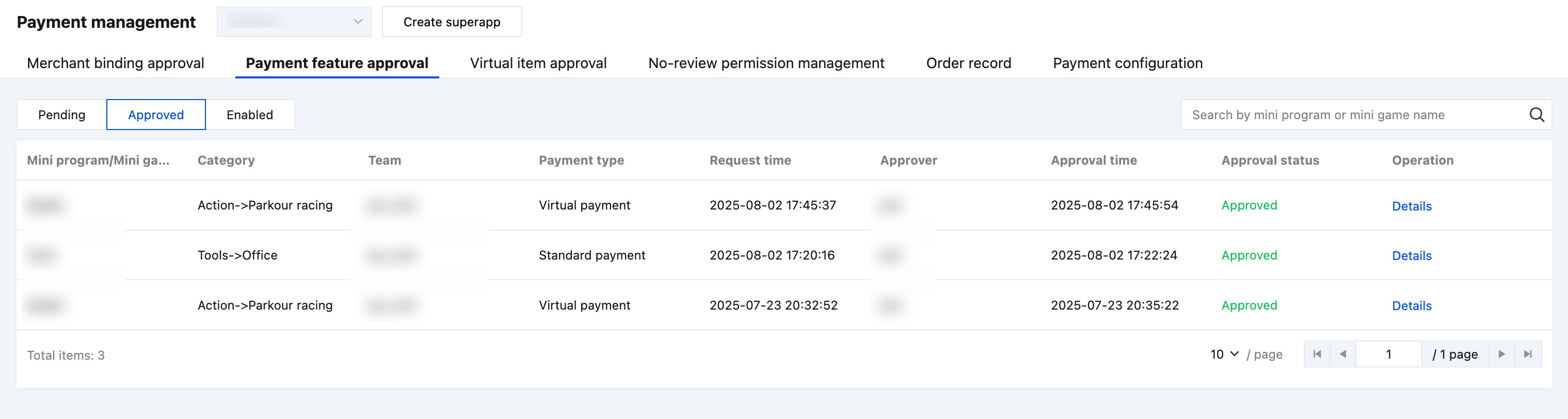
Task: Open the Payment configuration tab
Action: coord(1127,63)
